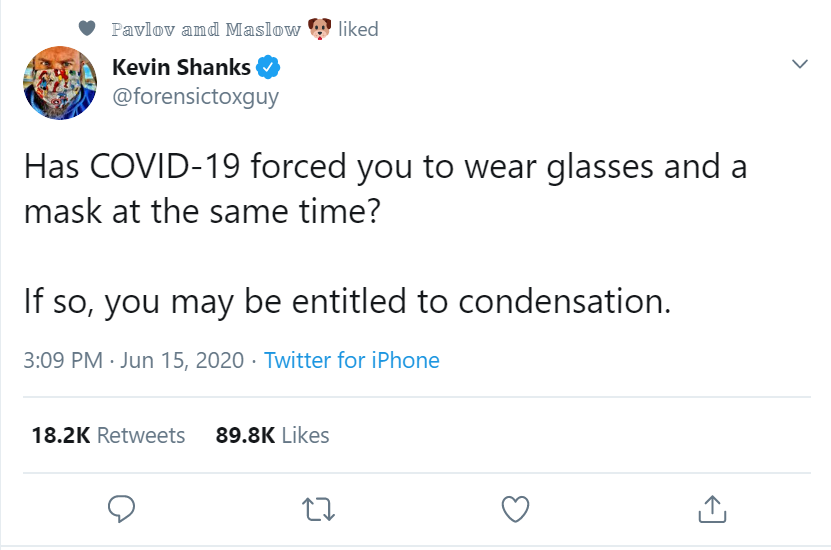Image resolution: width=831 pixels, height=550 pixels.
Task: Open the Pavlov and Maslow profile link
Action: [205, 29]
